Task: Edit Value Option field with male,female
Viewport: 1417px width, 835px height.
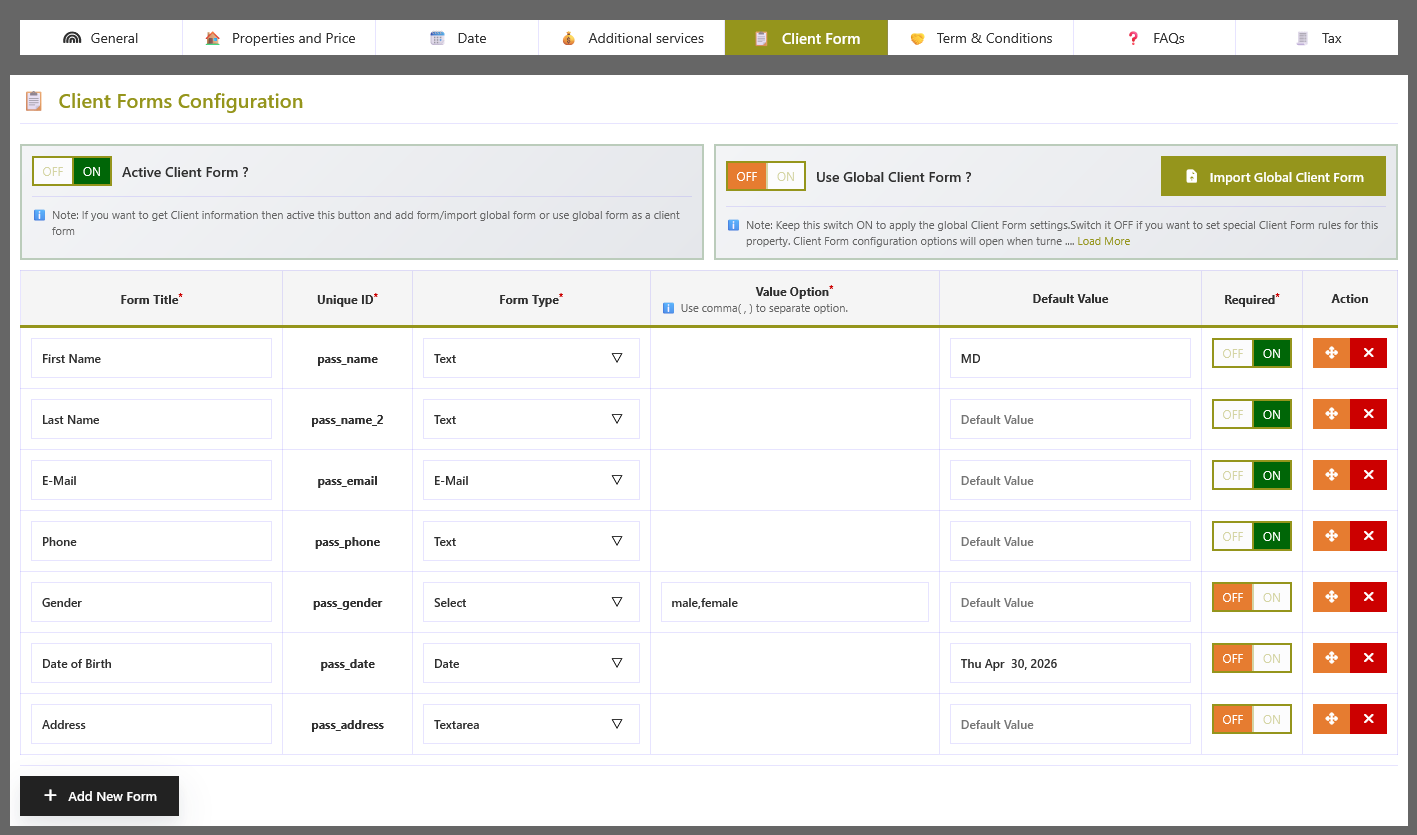Action: 795,602
